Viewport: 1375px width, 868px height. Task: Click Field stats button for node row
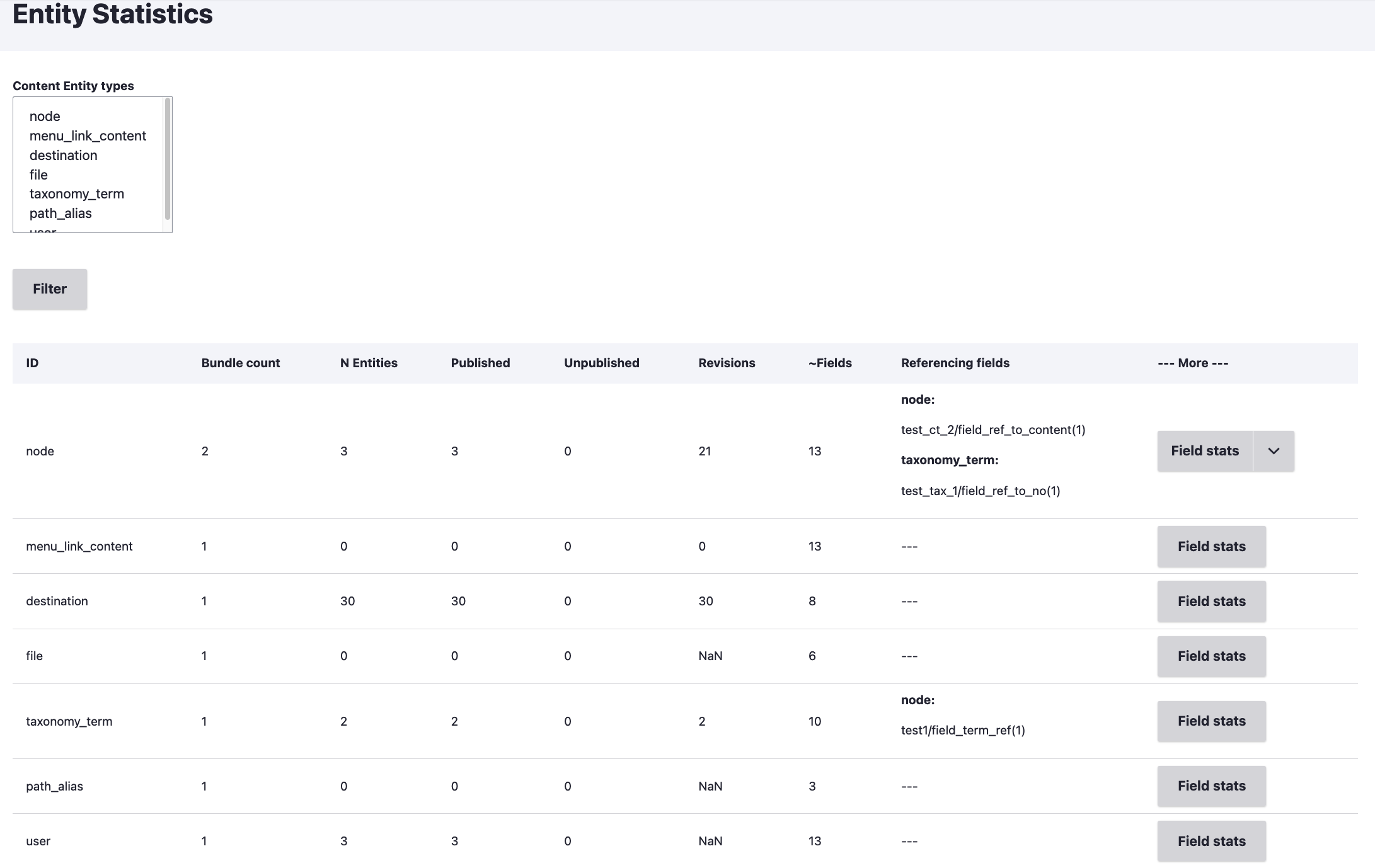tap(1205, 451)
